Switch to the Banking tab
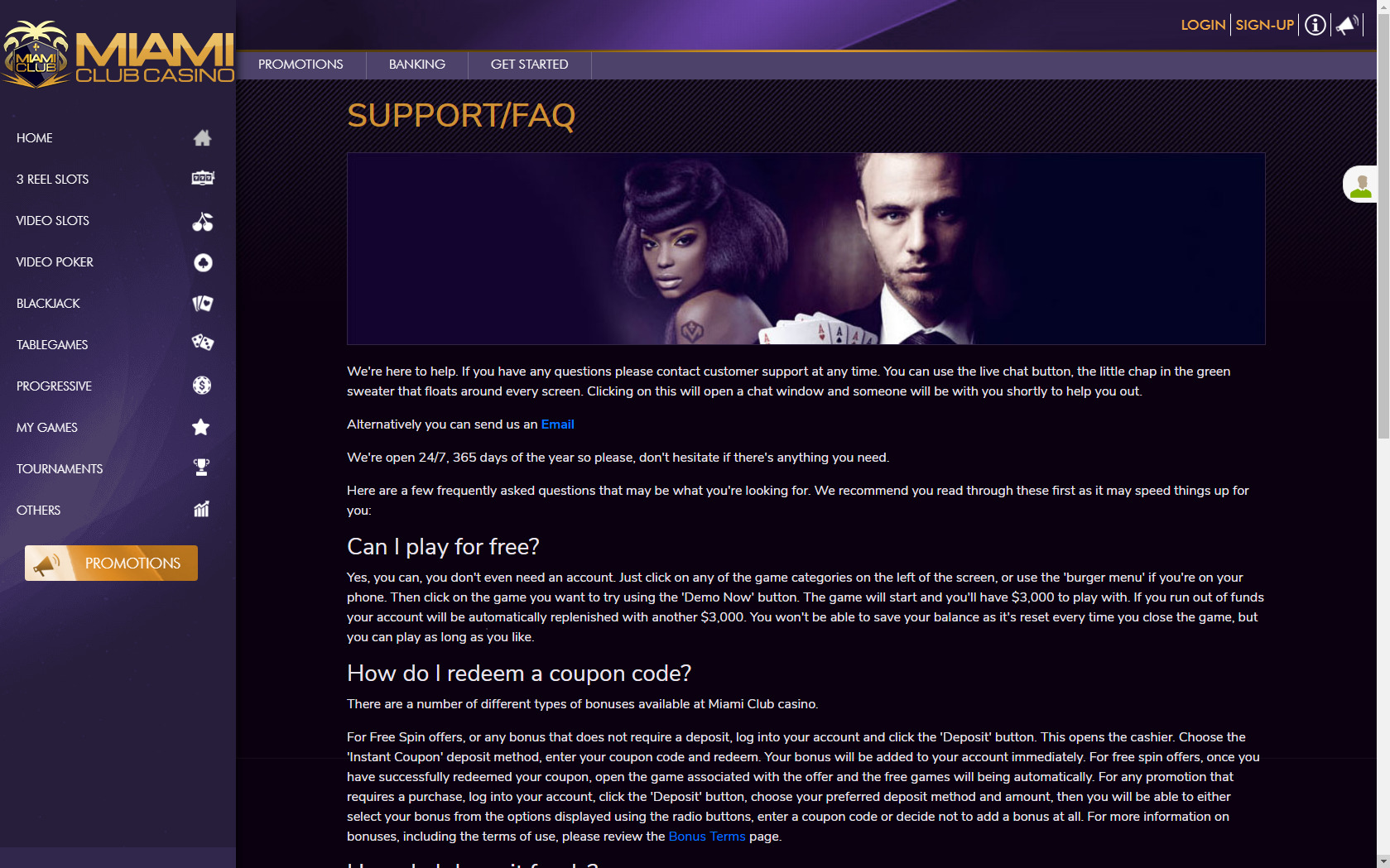1390x868 pixels. (x=417, y=65)
